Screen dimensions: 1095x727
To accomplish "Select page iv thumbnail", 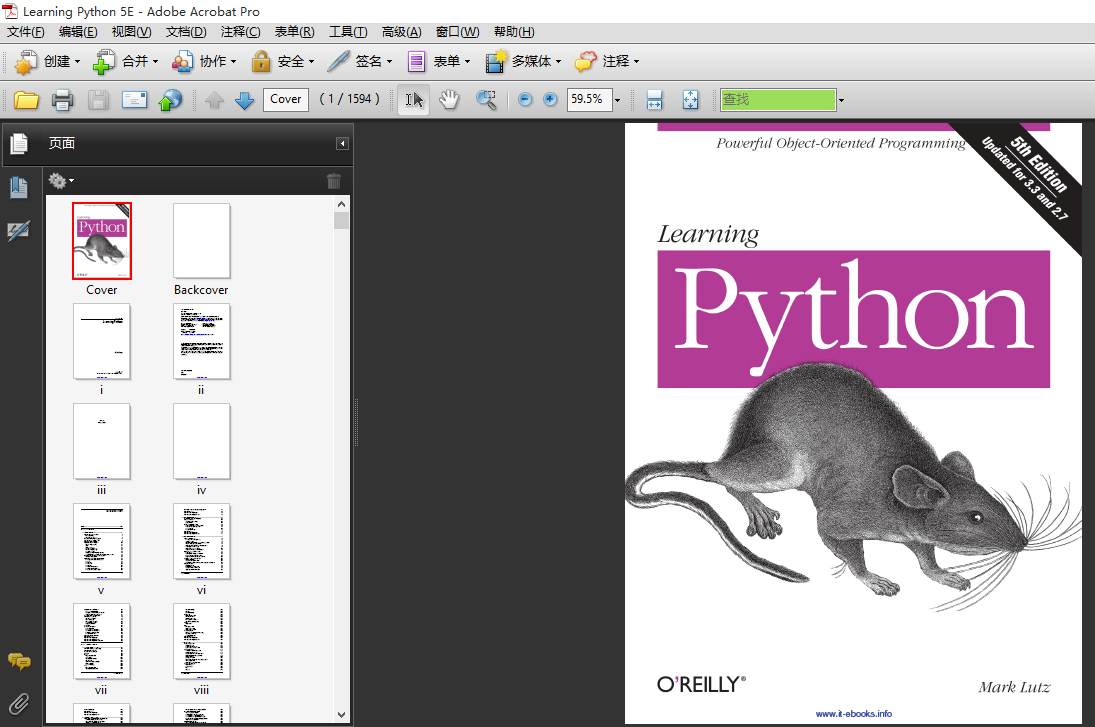I will coord(202,441).
